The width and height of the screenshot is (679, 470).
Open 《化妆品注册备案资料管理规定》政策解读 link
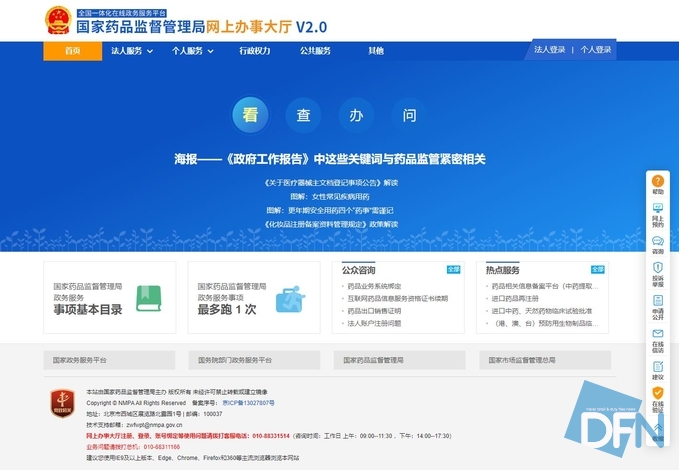pos(331,224)
